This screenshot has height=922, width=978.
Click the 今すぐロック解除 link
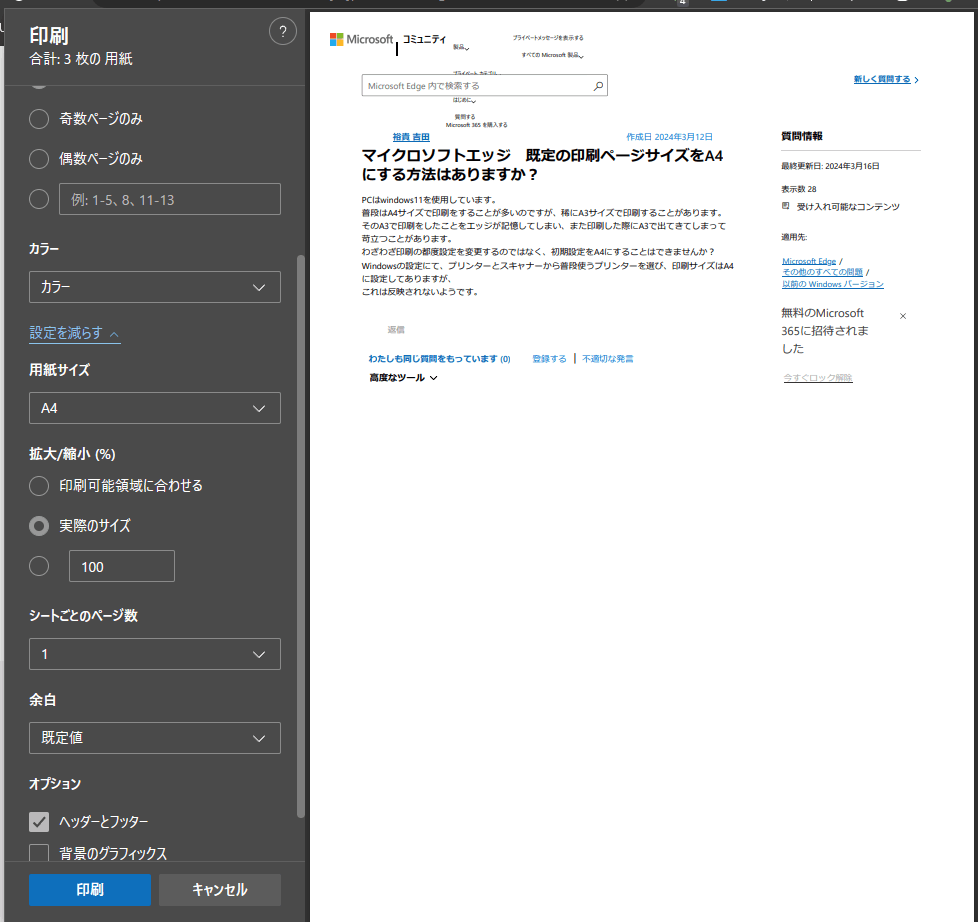pyautogui.click(x=818, y=377)
